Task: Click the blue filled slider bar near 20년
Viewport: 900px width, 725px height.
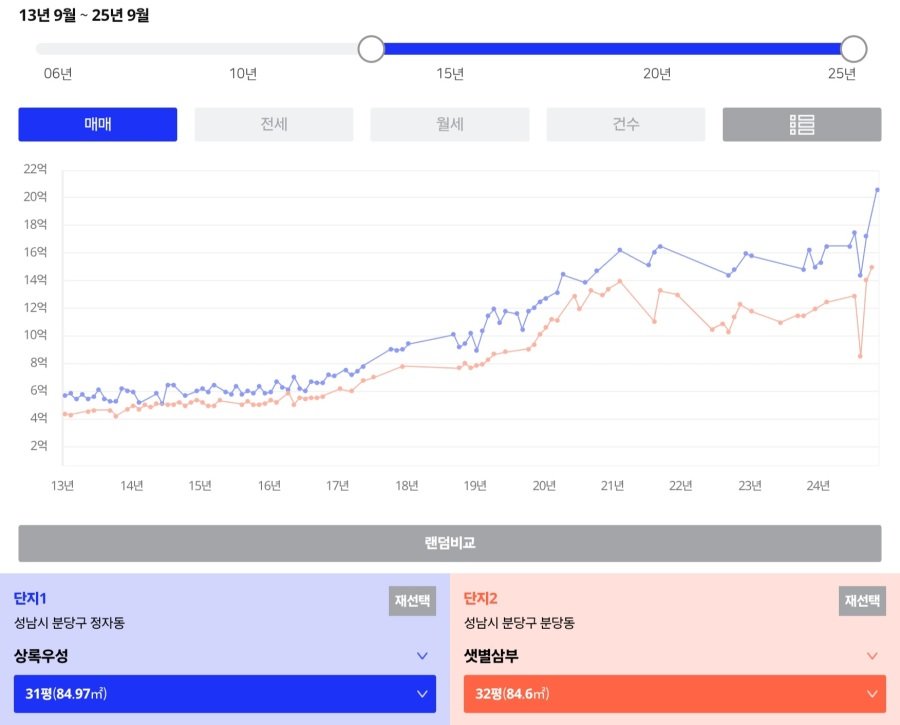Action: click(x=657, y=49)
